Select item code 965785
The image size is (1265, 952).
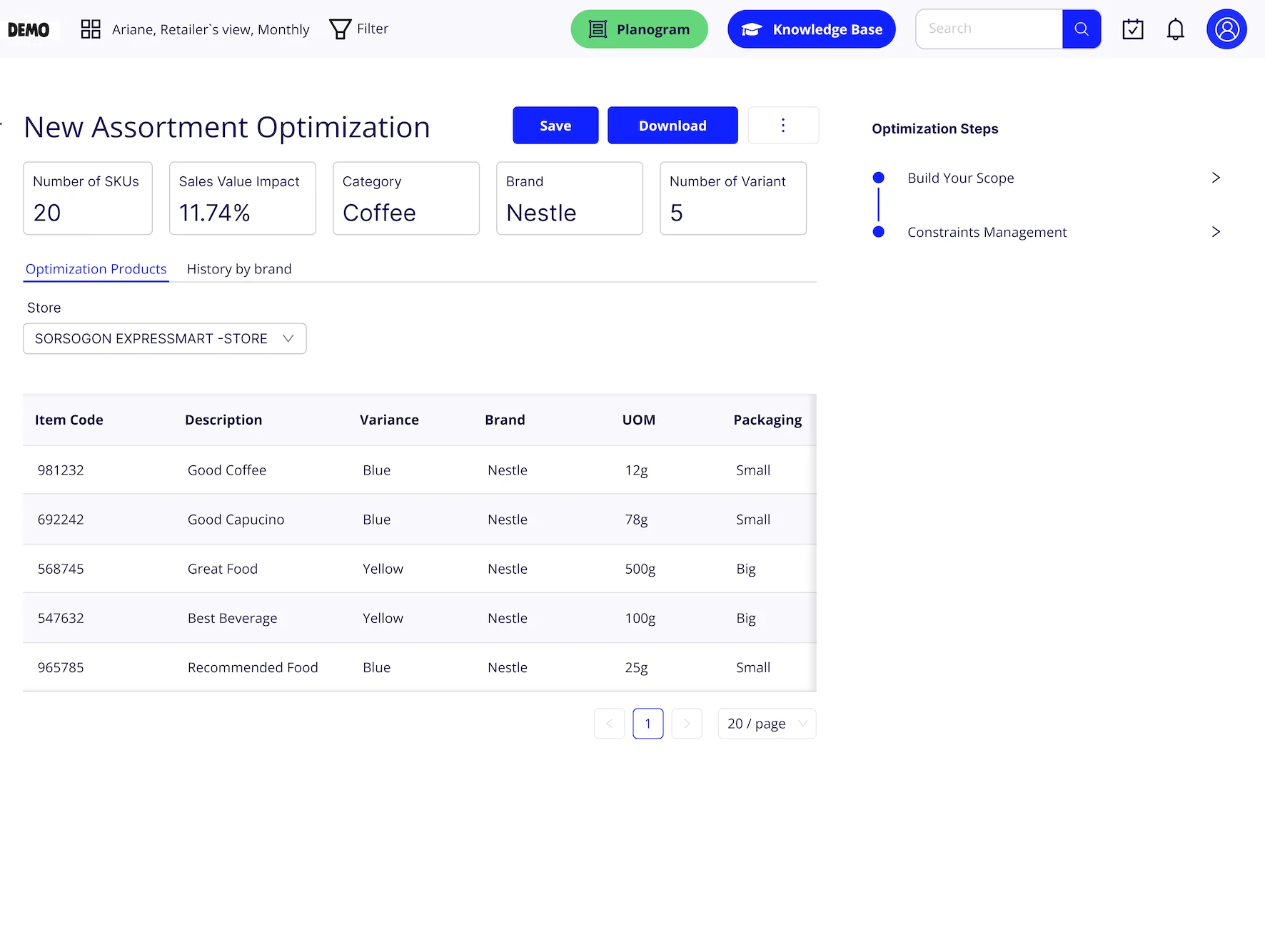(61, 667)
